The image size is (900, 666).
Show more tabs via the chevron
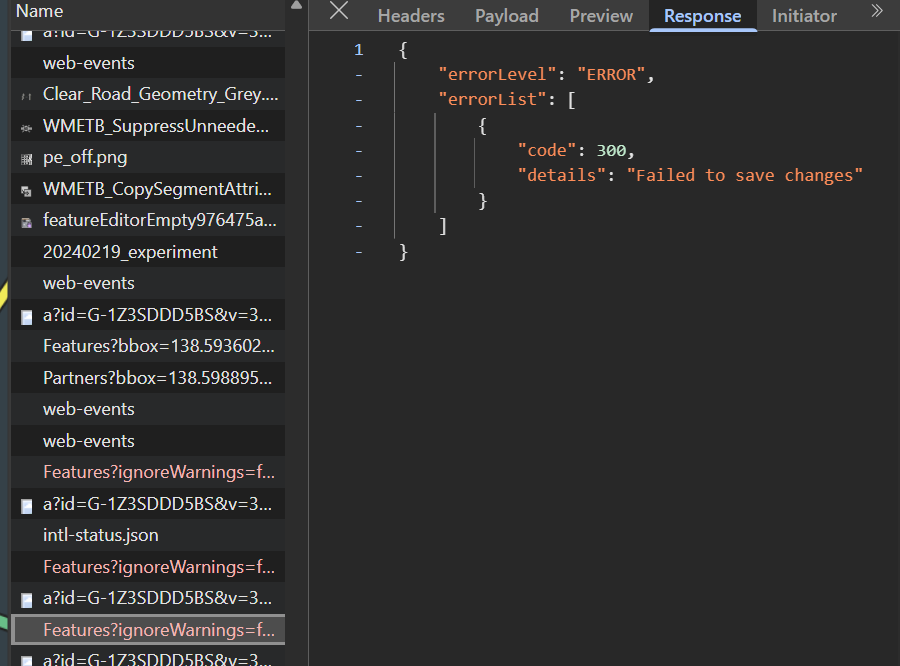(877, 12)
